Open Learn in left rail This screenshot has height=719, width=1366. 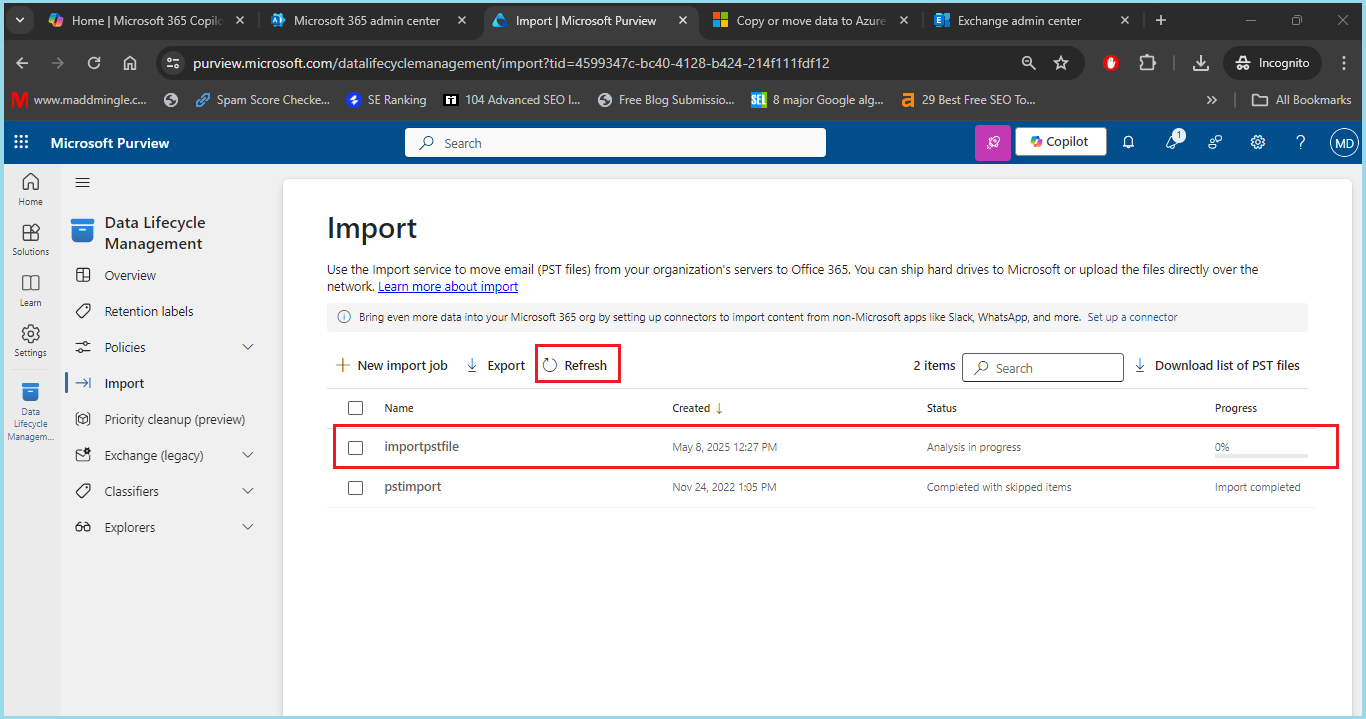pos(31,290)
